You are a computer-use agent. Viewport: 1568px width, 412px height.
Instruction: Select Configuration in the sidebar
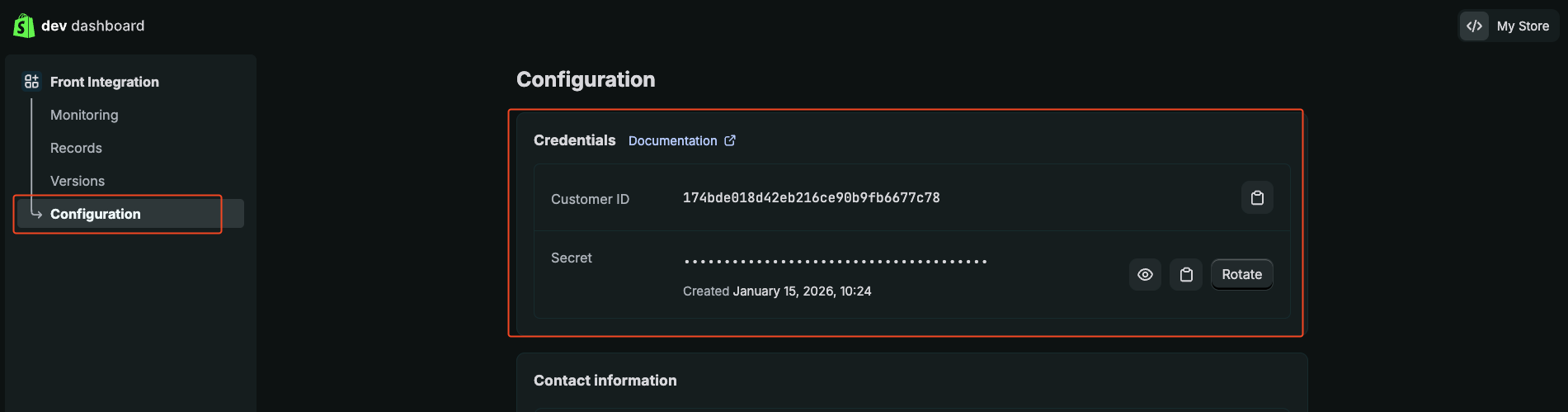(x=96, y=214)
